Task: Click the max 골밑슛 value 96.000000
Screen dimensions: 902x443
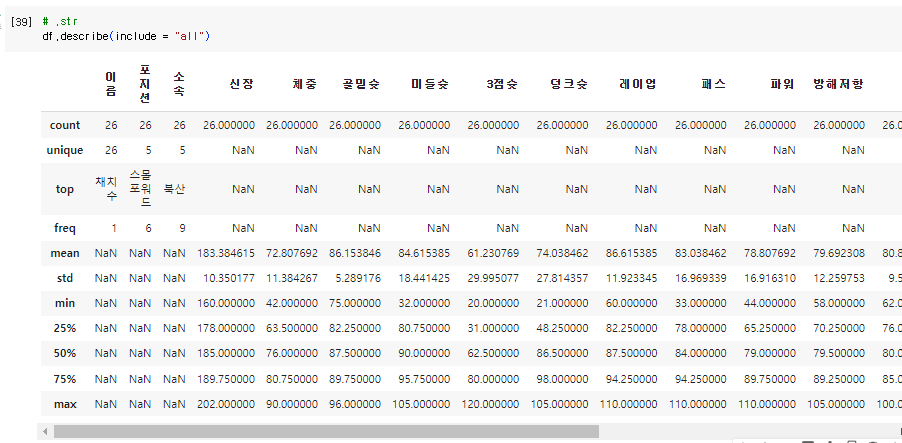Action: [355, 404]
